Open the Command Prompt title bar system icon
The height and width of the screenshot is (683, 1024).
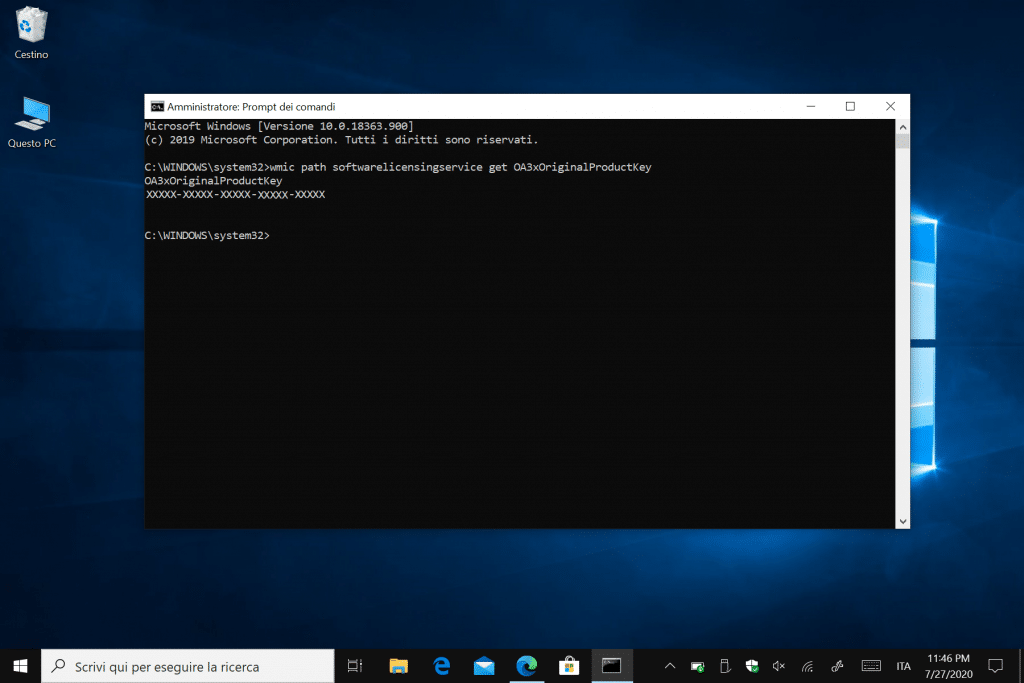pos(157,106)
